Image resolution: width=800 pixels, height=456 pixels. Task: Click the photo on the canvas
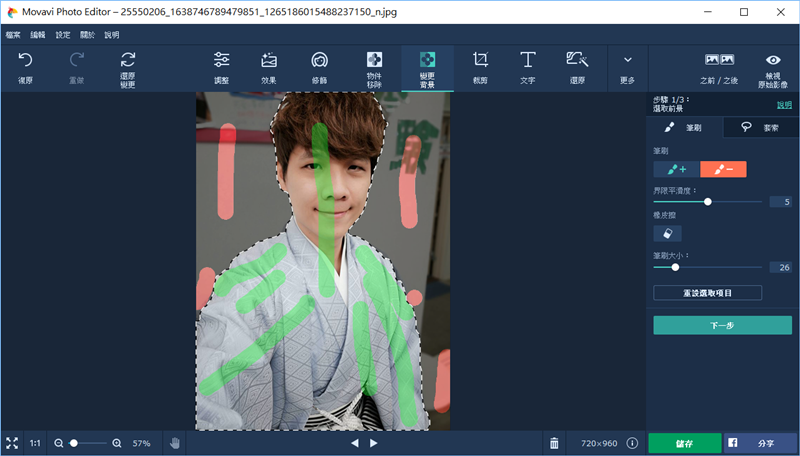coord(323,261)
